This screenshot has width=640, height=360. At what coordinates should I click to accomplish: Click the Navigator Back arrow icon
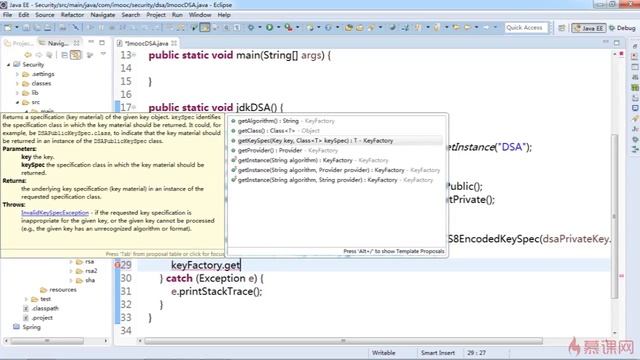pyautogui.click(x=28, y=55)
